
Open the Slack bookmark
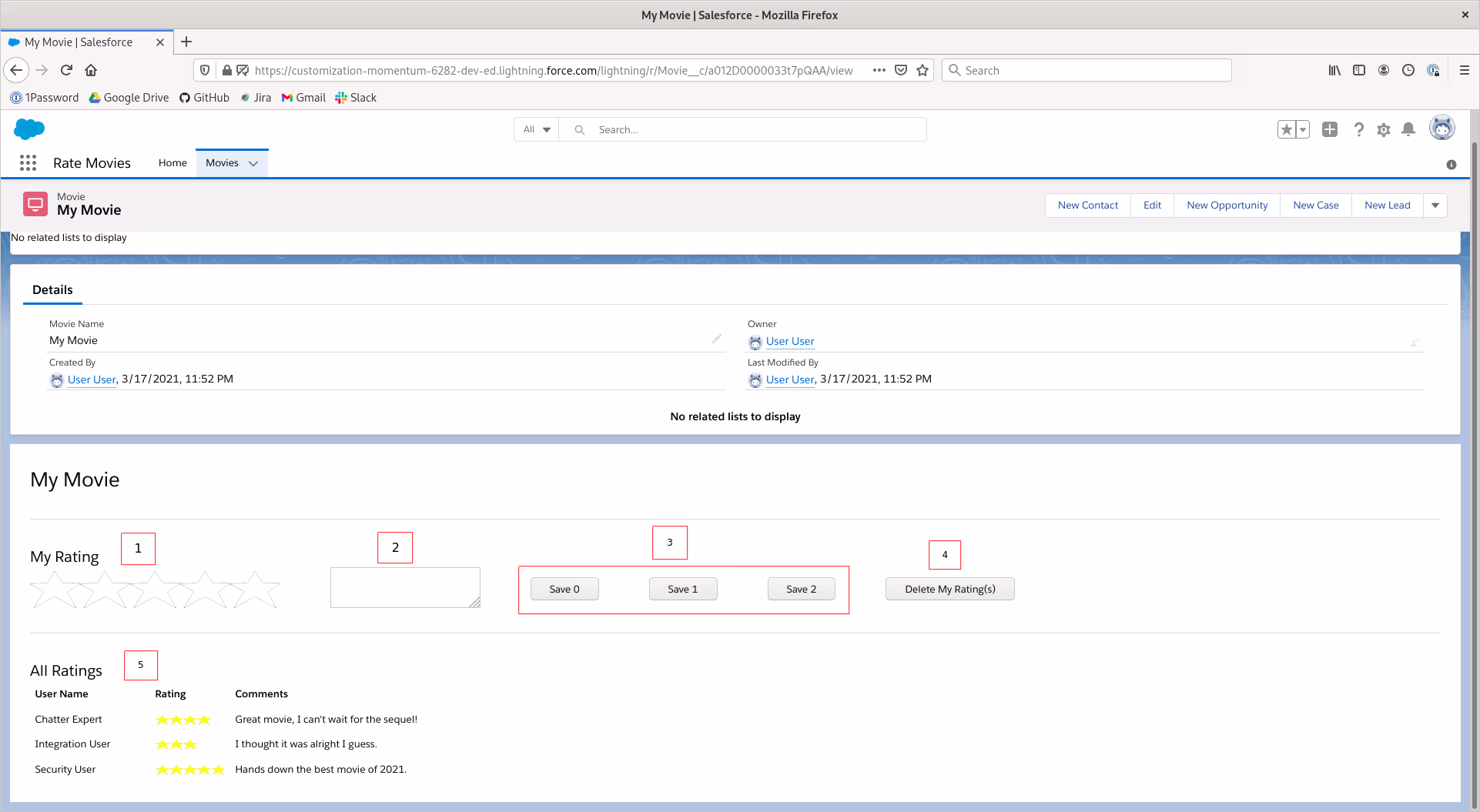pos(356,98)
